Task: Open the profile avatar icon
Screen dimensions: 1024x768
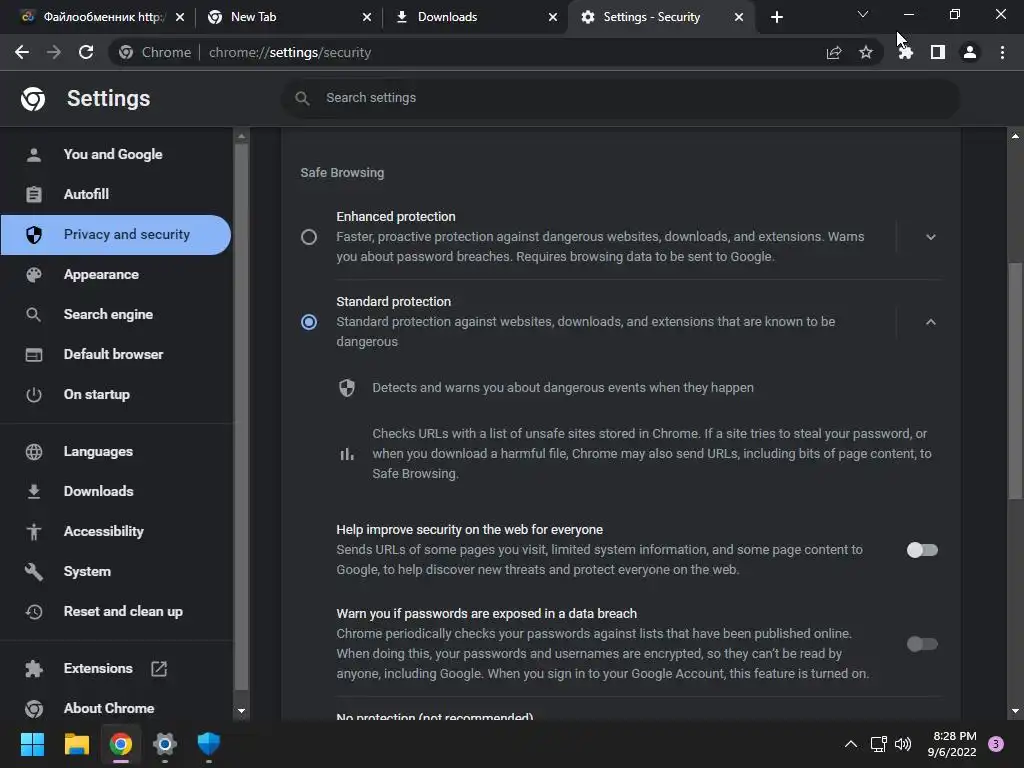Action: (x=970, y=52)
